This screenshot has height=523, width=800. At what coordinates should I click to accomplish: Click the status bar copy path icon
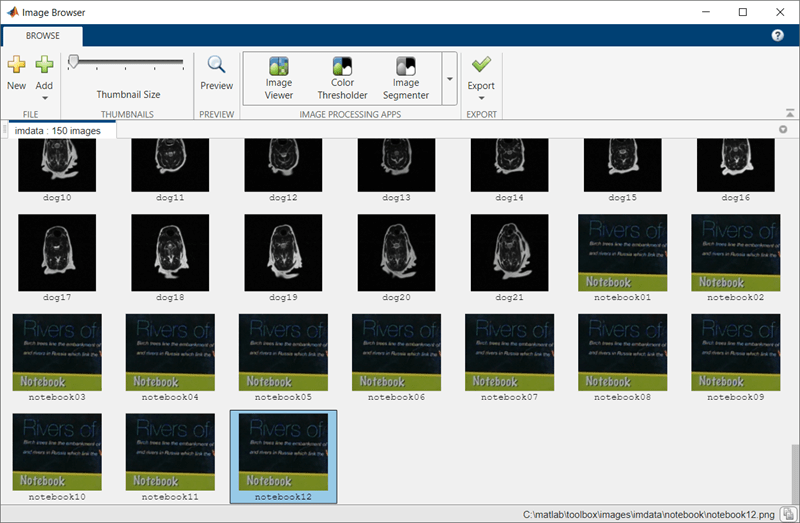[x=789, y=513]
